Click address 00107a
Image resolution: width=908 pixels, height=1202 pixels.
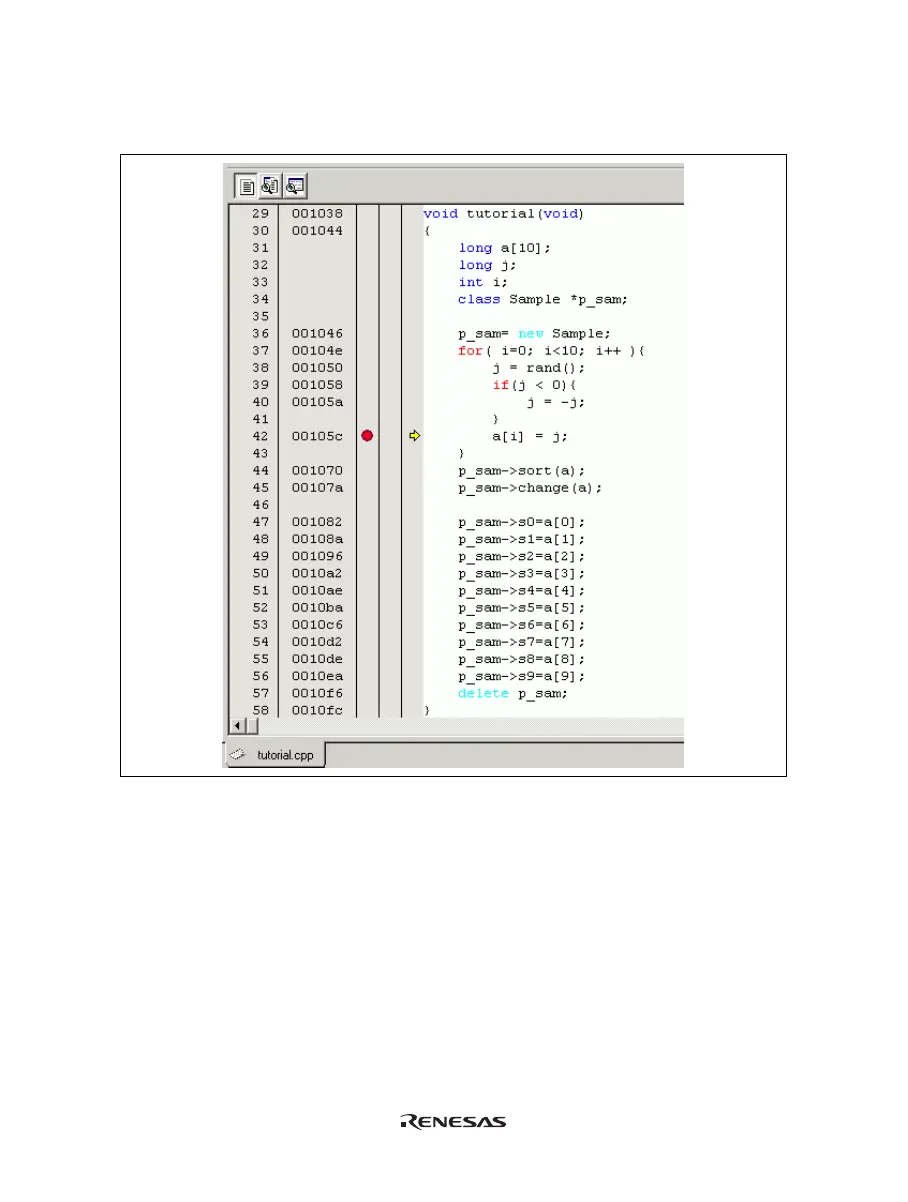[x=317, y=488]
